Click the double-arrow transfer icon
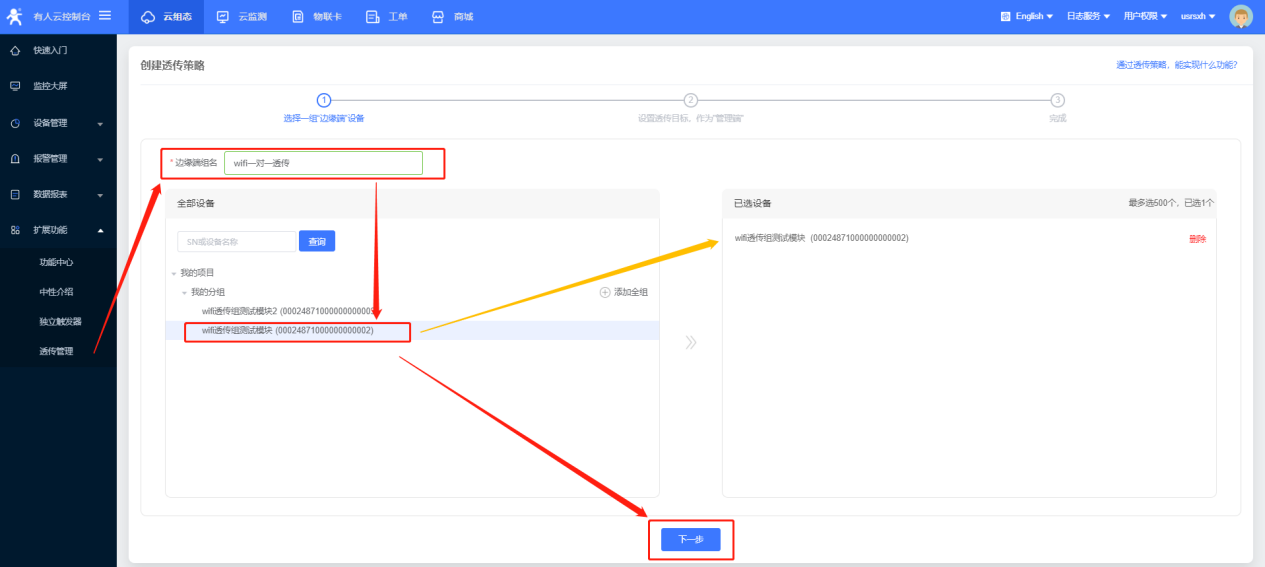The height and width of the screenshot is (567, 1265). coord(690,343)
